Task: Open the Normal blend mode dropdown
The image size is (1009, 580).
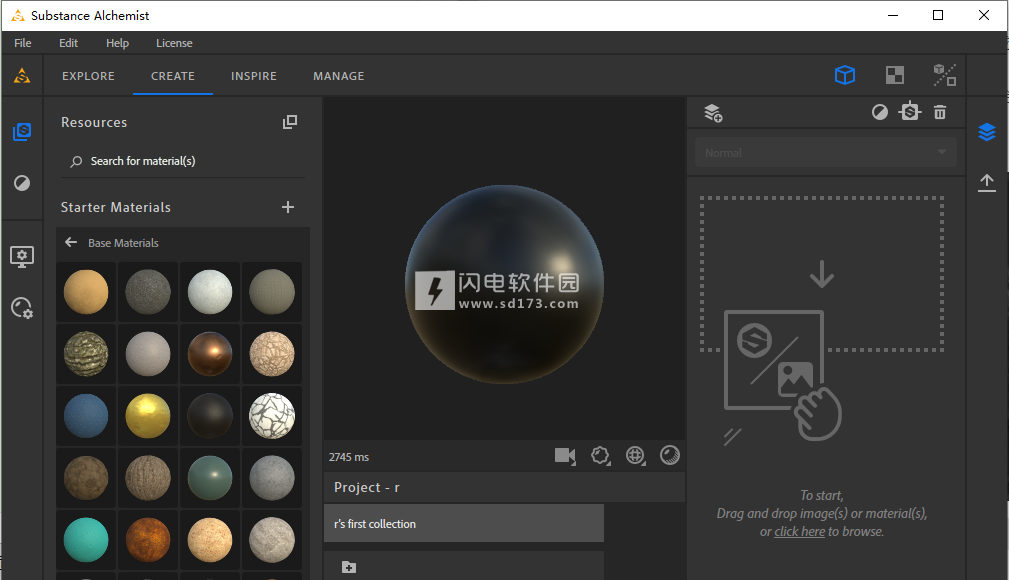Action: [x=826, y=153]
